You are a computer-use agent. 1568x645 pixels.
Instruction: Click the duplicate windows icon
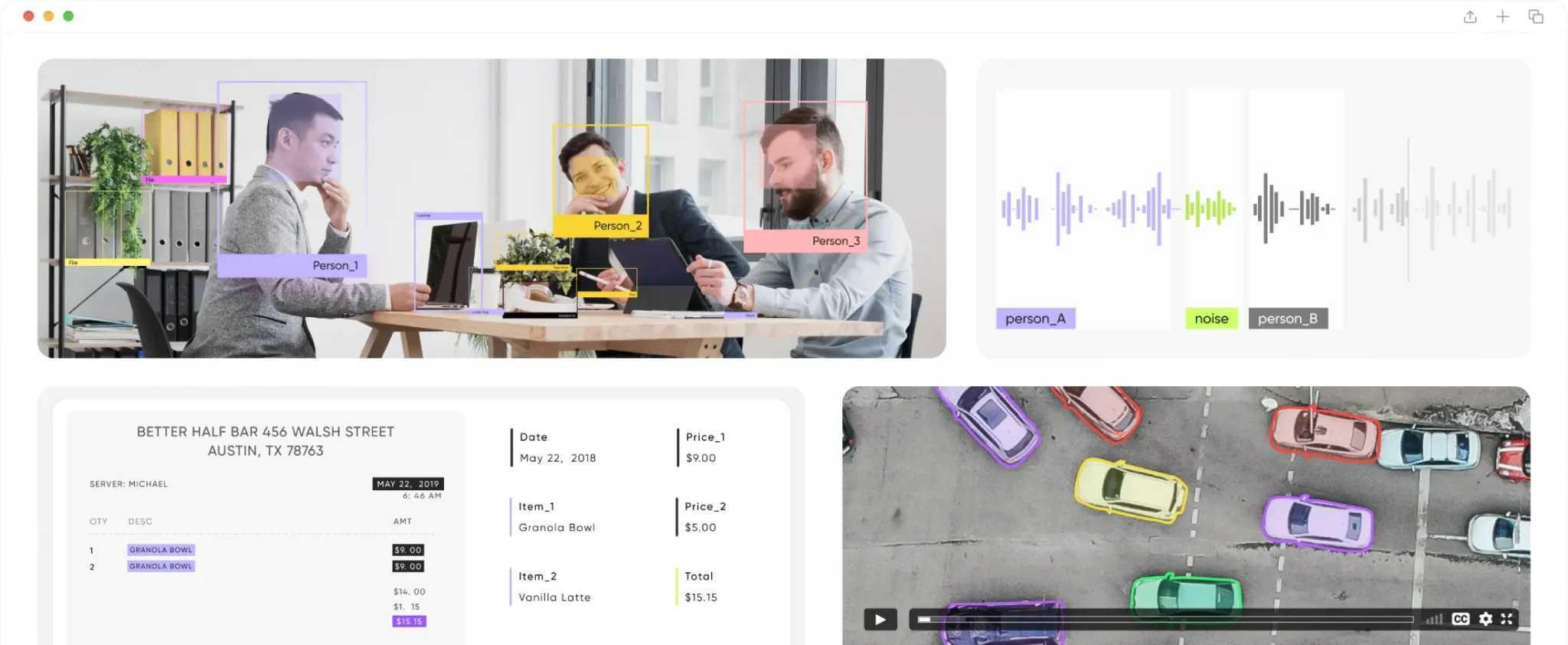[1535, 17]
